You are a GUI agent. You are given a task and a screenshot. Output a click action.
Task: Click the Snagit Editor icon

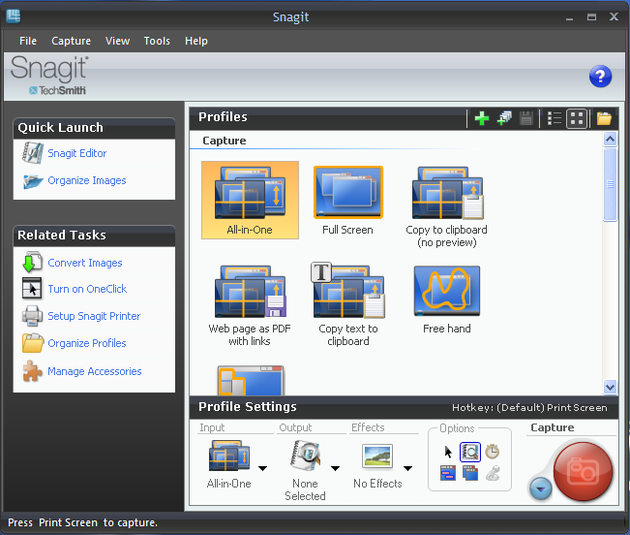point(33,153)
